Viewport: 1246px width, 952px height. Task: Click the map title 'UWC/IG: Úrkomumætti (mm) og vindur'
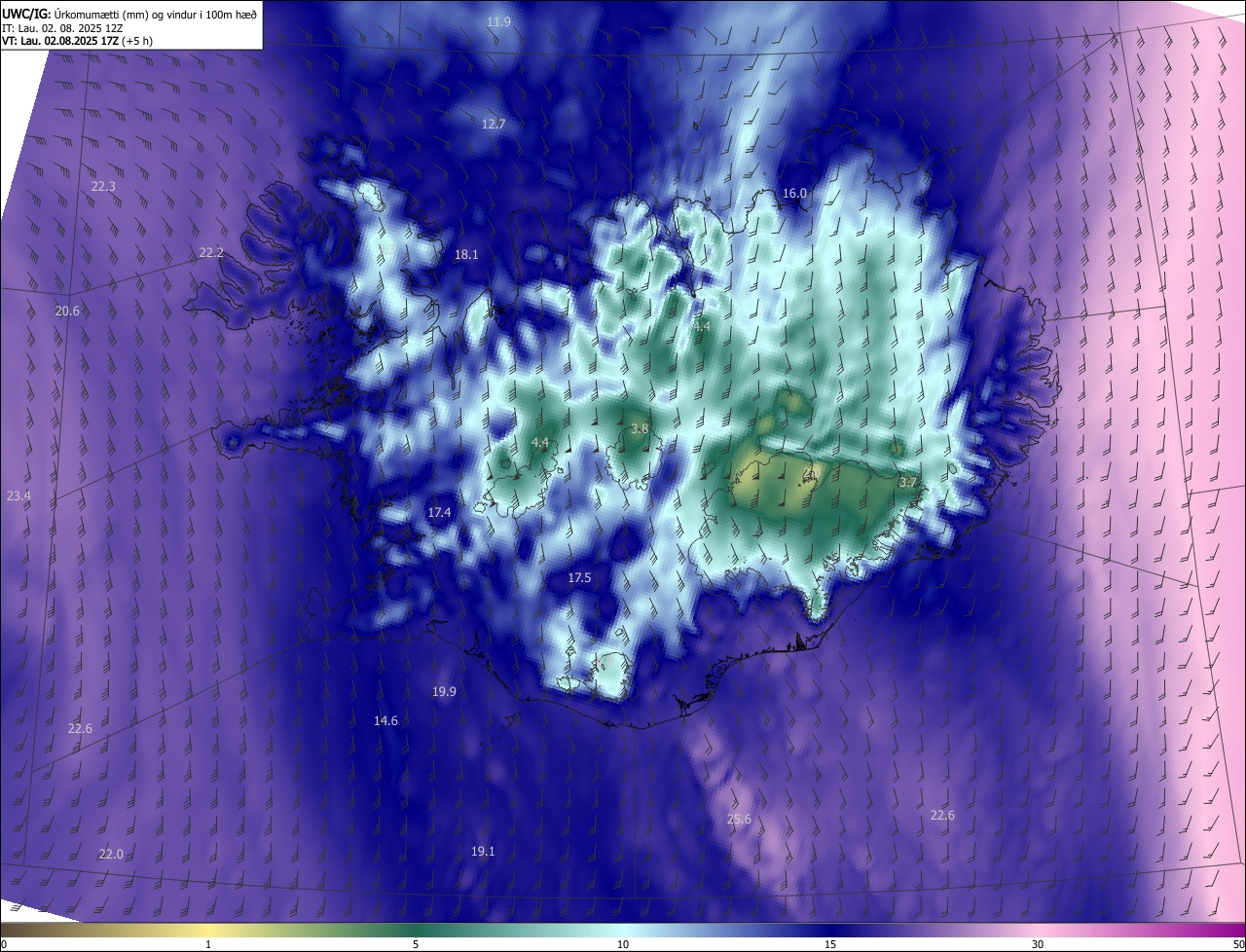click(x=129, y=13)
